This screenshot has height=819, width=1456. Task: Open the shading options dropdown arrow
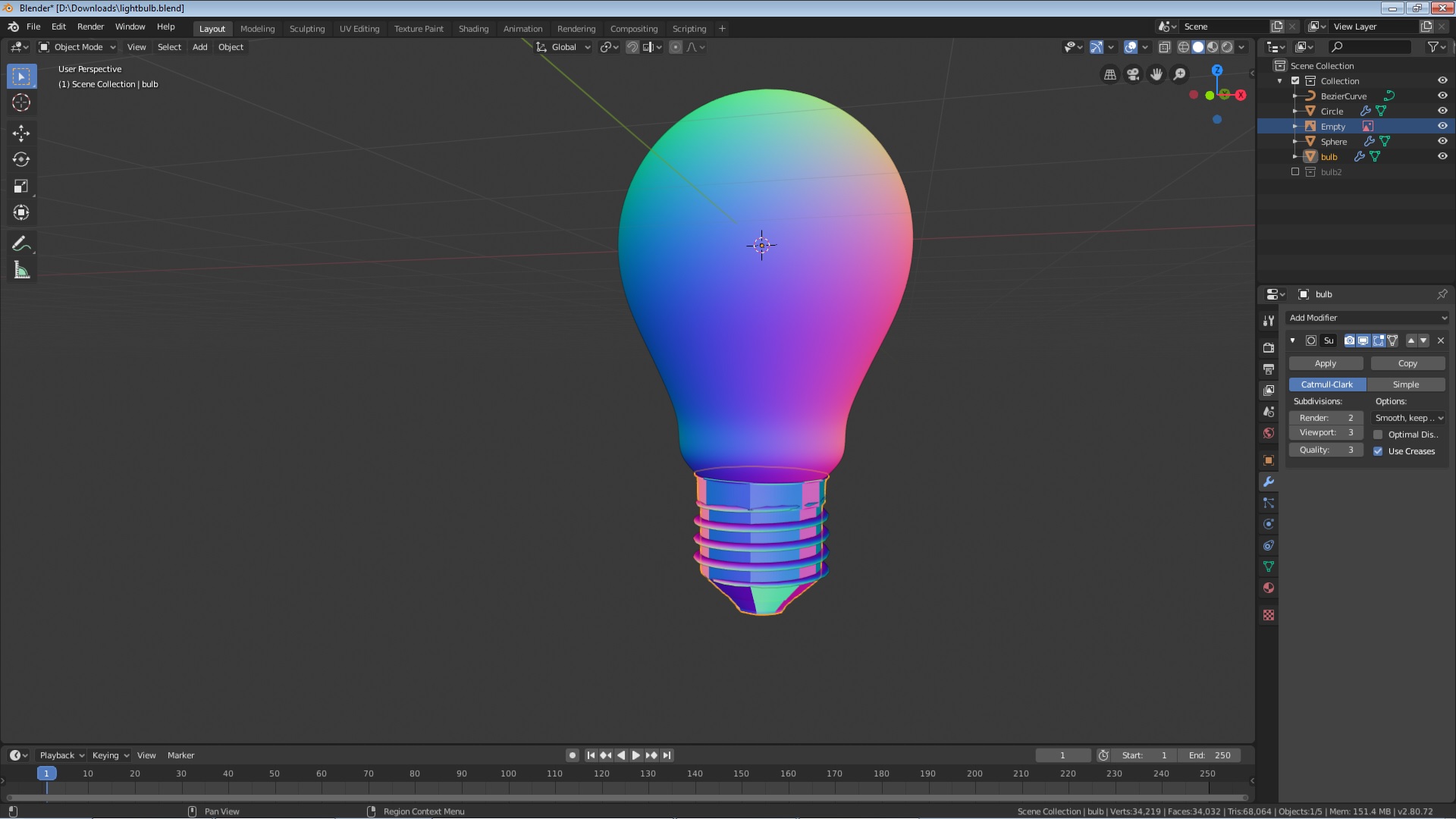click(1241, 47)
